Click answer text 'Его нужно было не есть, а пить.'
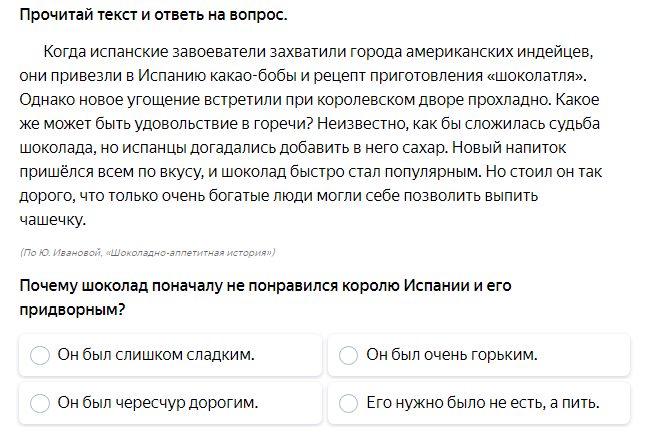Viewport: 666px width, 443px height. (x=483, y=403)
